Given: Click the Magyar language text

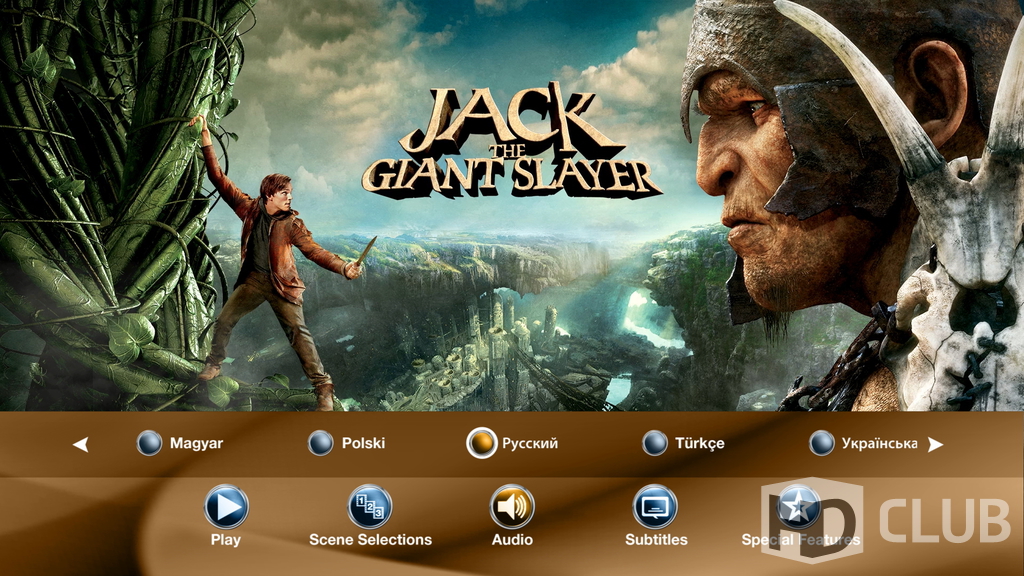Looking at the screenshot, I should pyautogui.click(x=197, y=443).
